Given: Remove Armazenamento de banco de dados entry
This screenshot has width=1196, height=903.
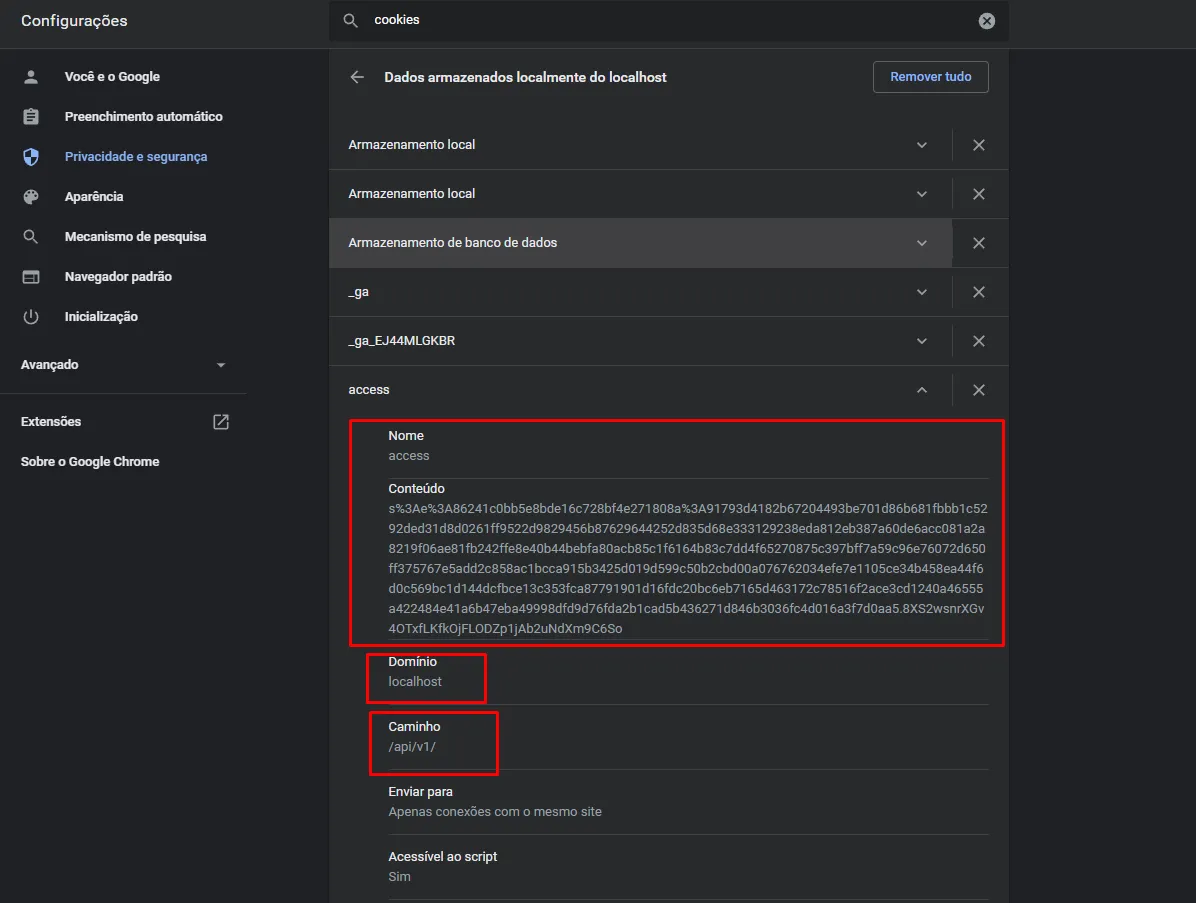Looking at the screenshot, I should (x=979, y=243).
